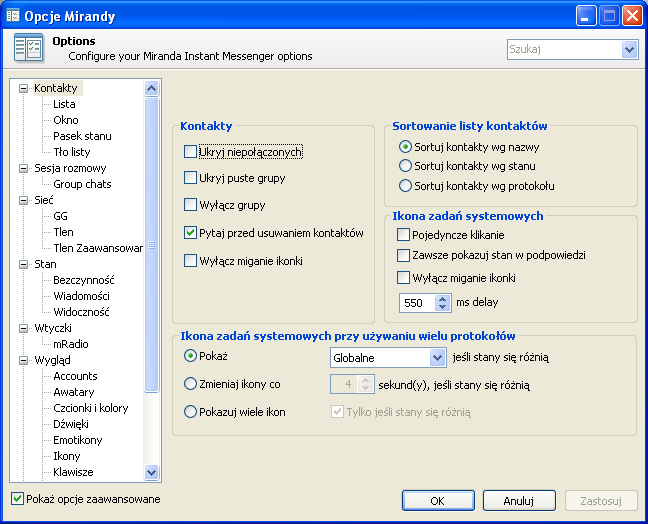Minimize the Opcje Mirandy window

(586, 16)
